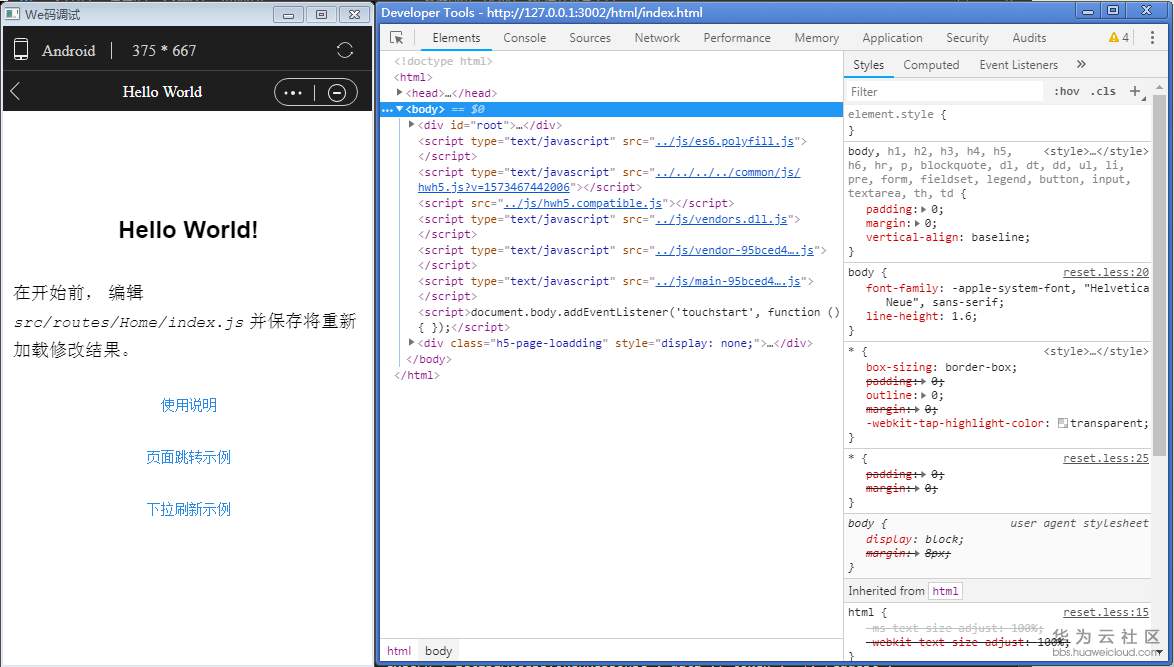Open the reset.less:20 source link
Screen dimensions: 1174x667
click(x=1105, y=272)
